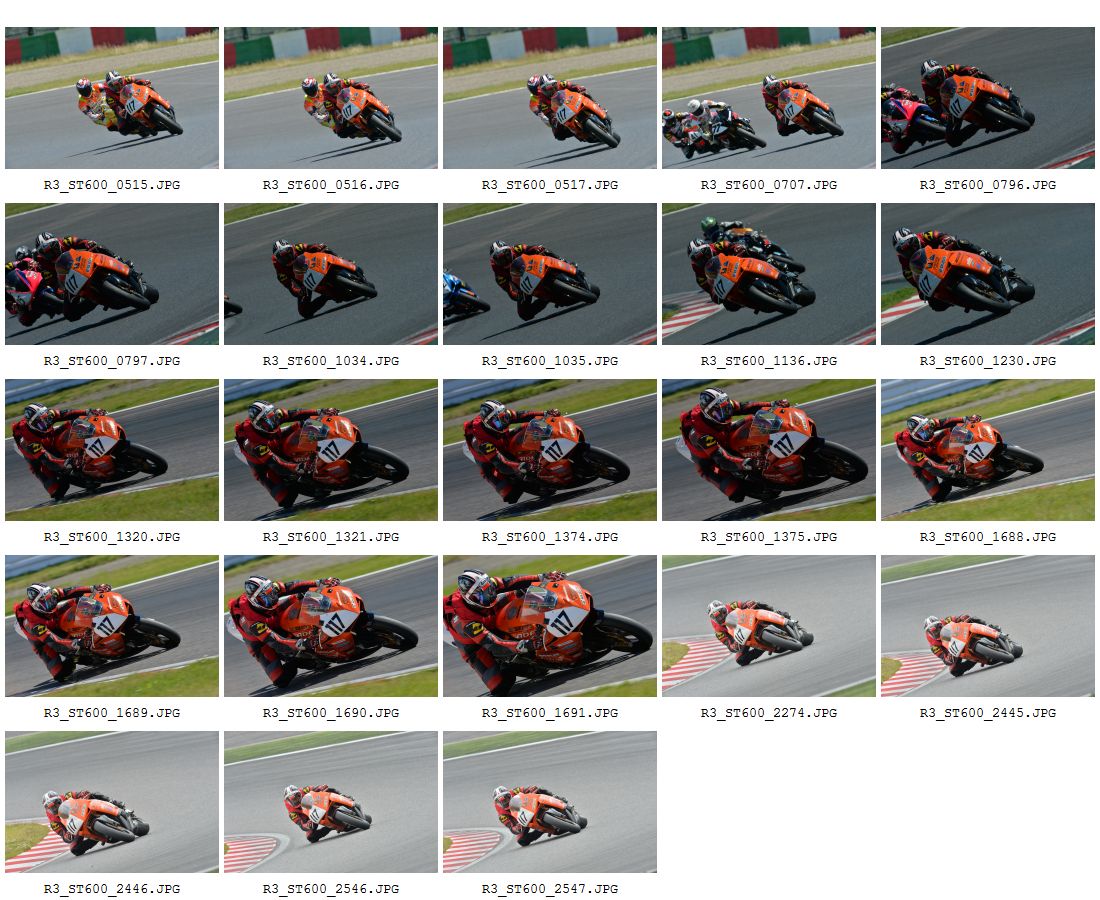The image size is (1100, 900).
Task: Choose photo R3_ST600_1374.JPG
Action: 550,450
